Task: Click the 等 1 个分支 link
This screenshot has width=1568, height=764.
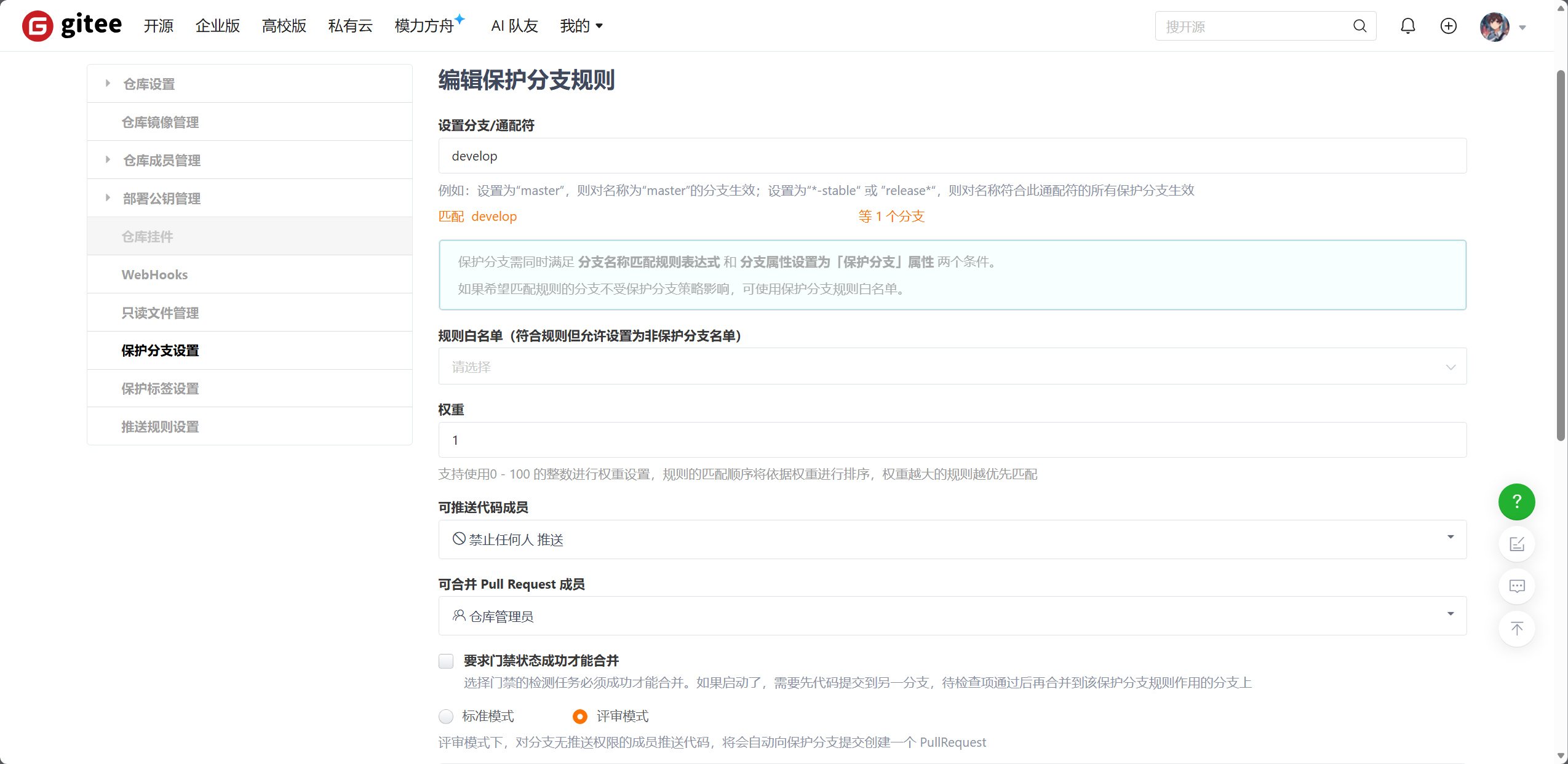Action: 890,217
